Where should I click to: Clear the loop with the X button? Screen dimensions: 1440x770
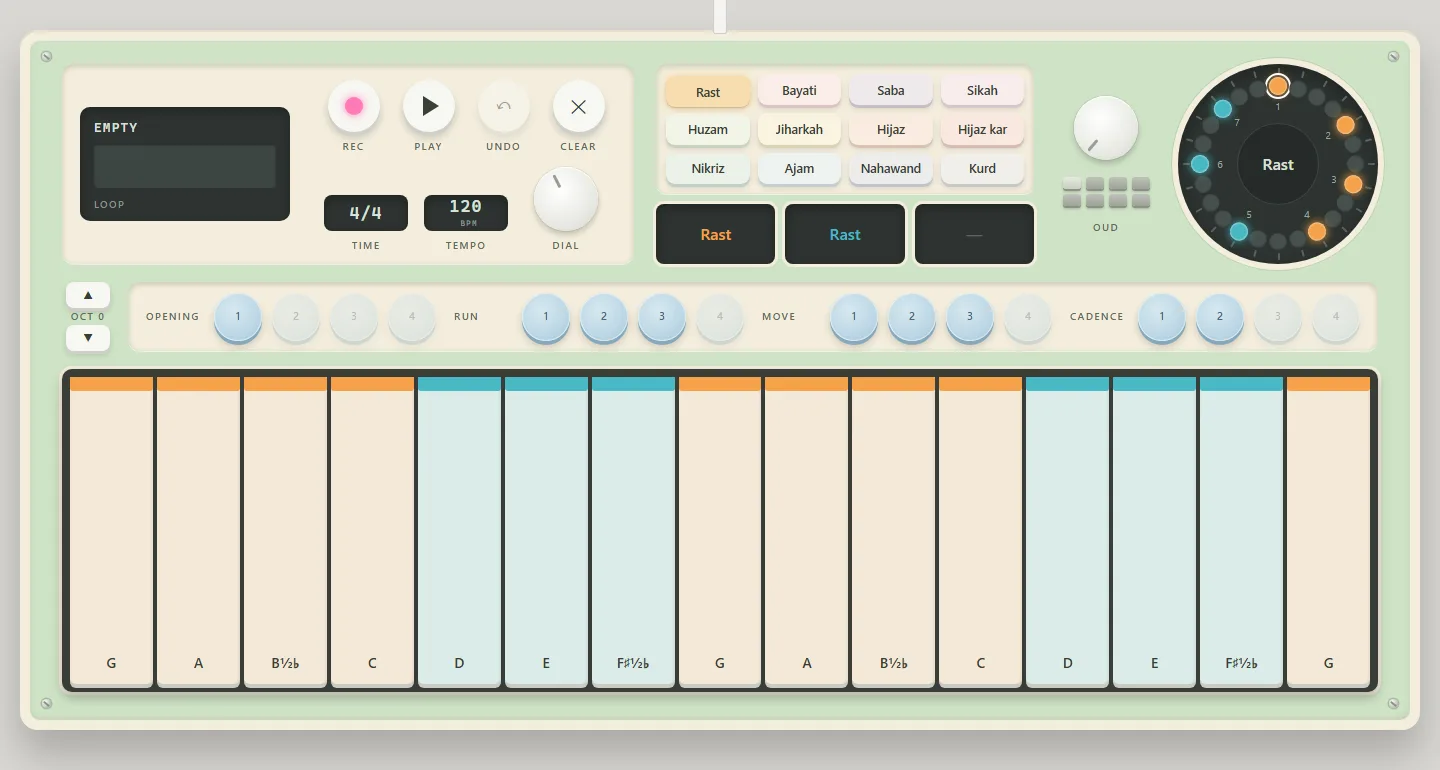tap(579, 106)
